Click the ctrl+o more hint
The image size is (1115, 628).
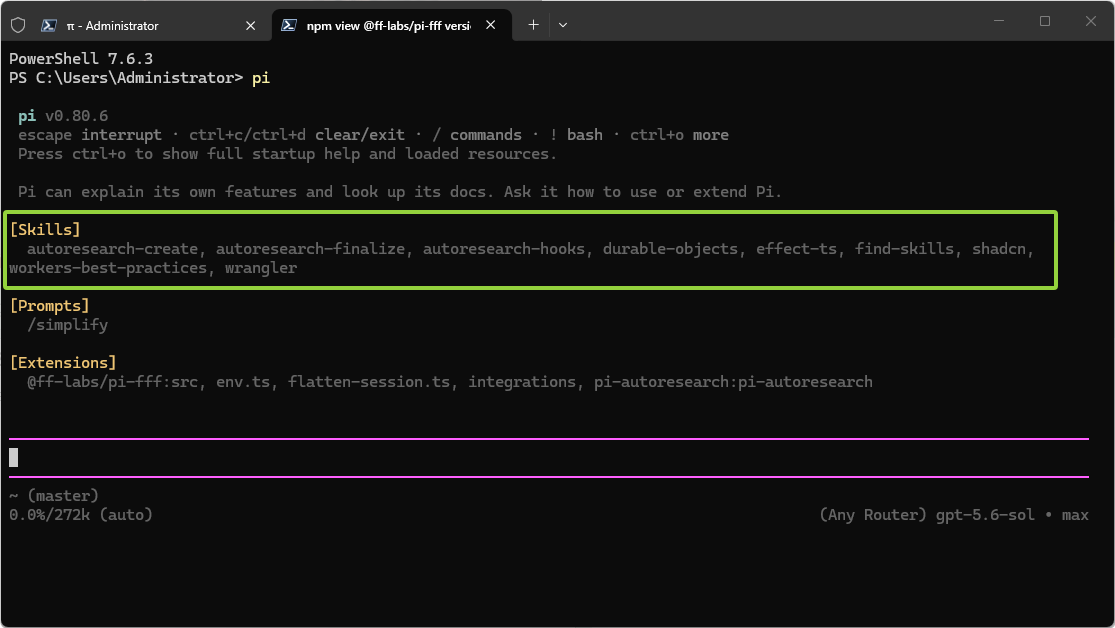coord(679,135)
